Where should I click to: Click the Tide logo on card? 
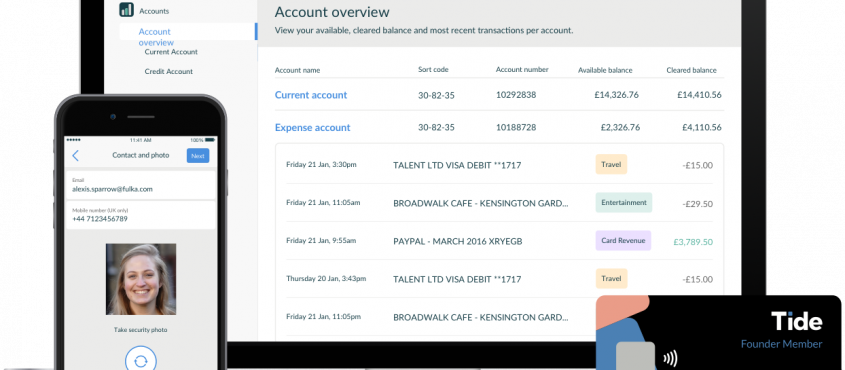pyautogui.click(x=796, y=322)
